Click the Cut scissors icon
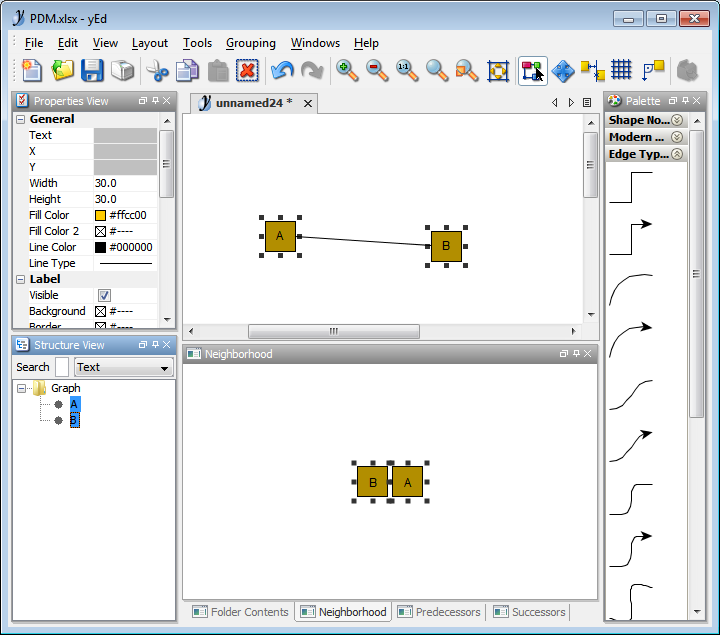Viewport: 720px width, 635px height. (x=158, y=71)
